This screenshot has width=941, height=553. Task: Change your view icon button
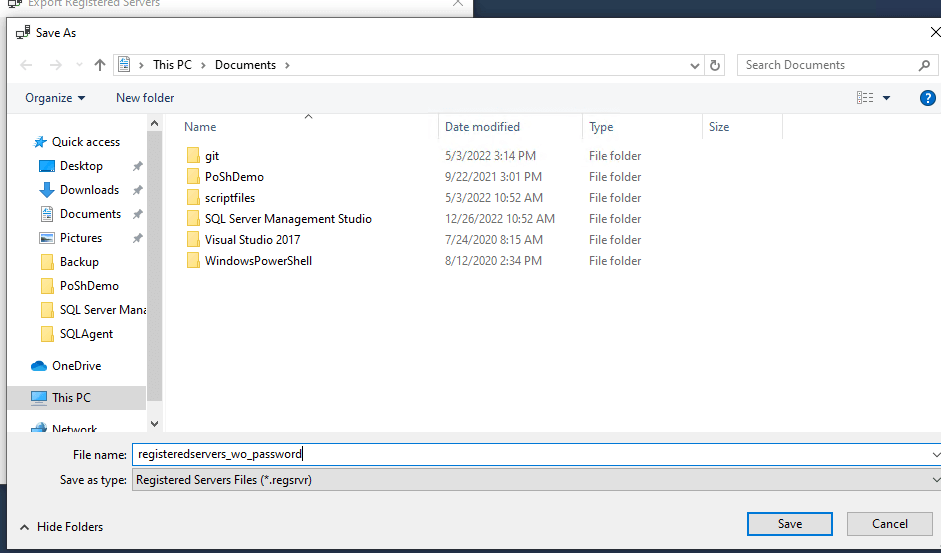(x=865, y=98)
